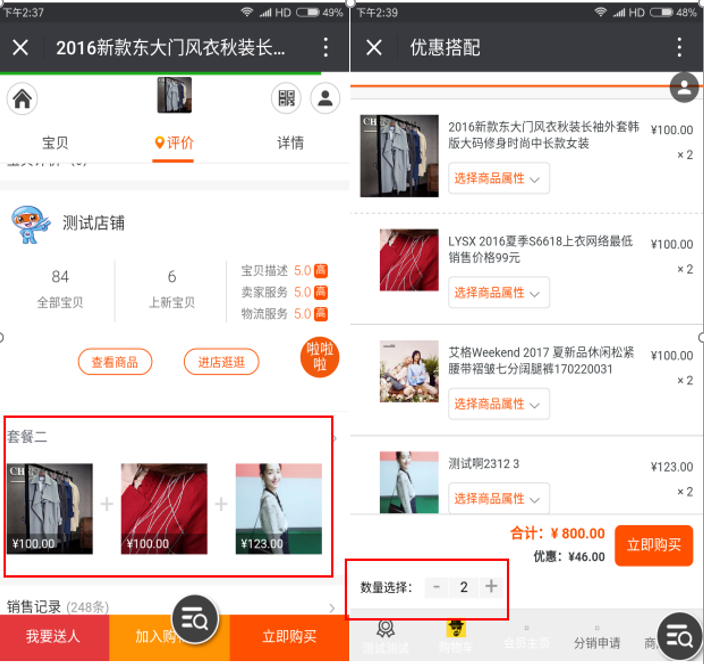This screenshot has height=664, width=704.
Task: Click the 进店逛逛 button
Action: pyautogui.click(x=220, y=362)
